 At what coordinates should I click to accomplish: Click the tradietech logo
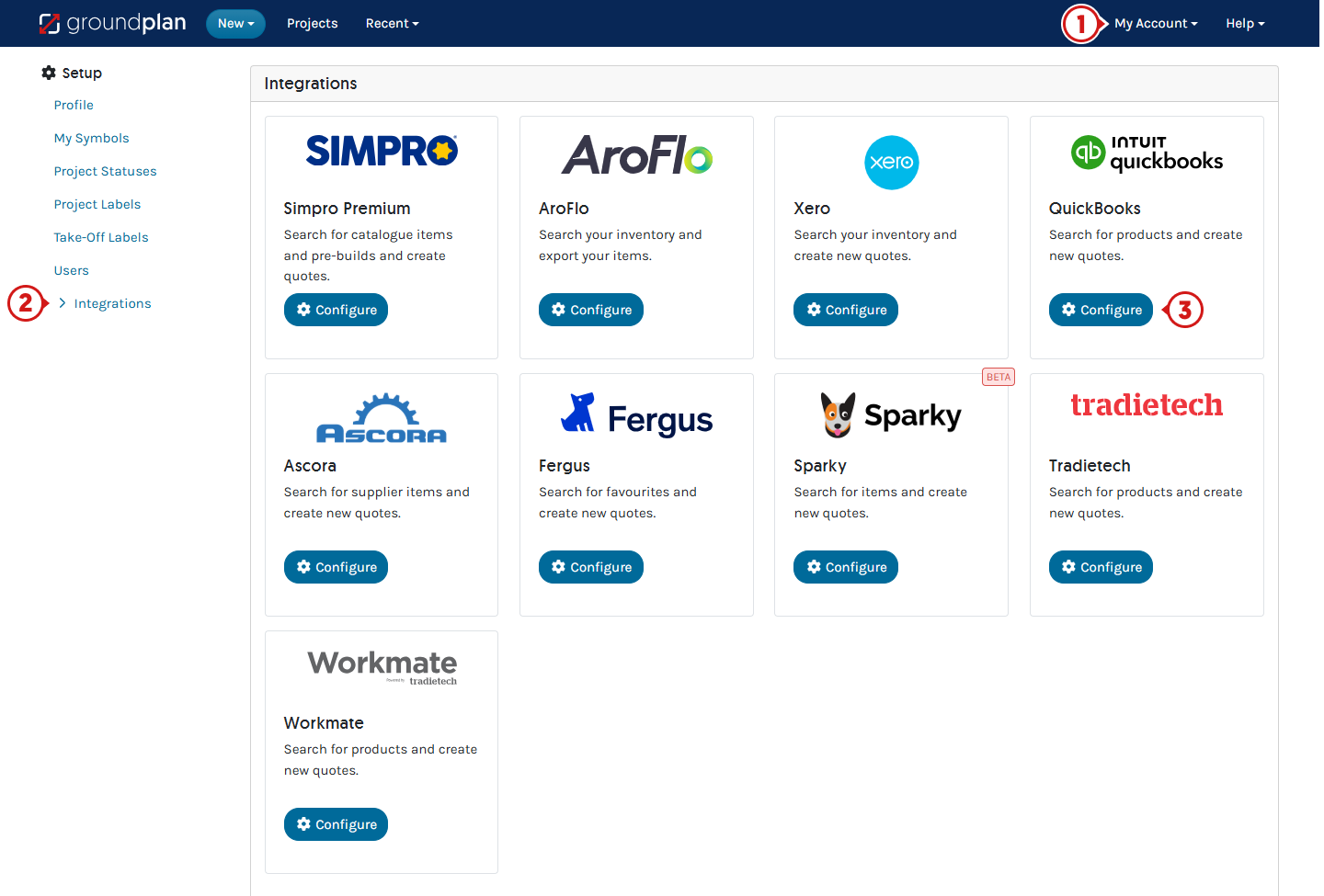click(1147, 404)
